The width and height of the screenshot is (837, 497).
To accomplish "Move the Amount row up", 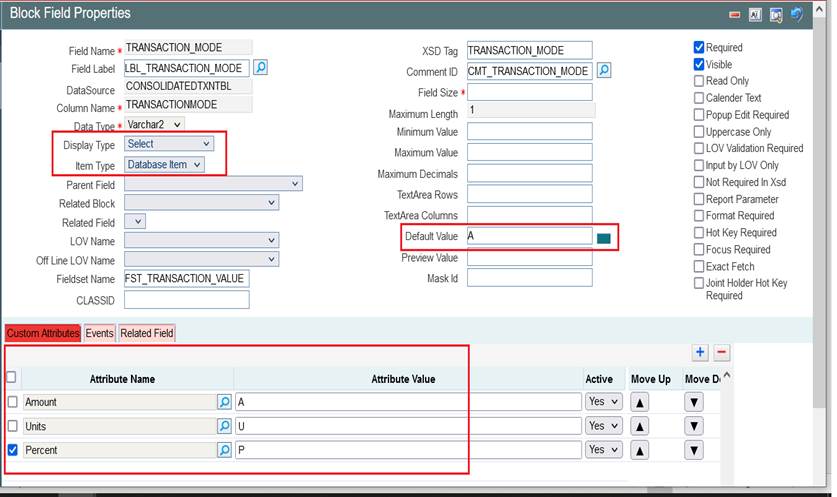I will point(639,403).
